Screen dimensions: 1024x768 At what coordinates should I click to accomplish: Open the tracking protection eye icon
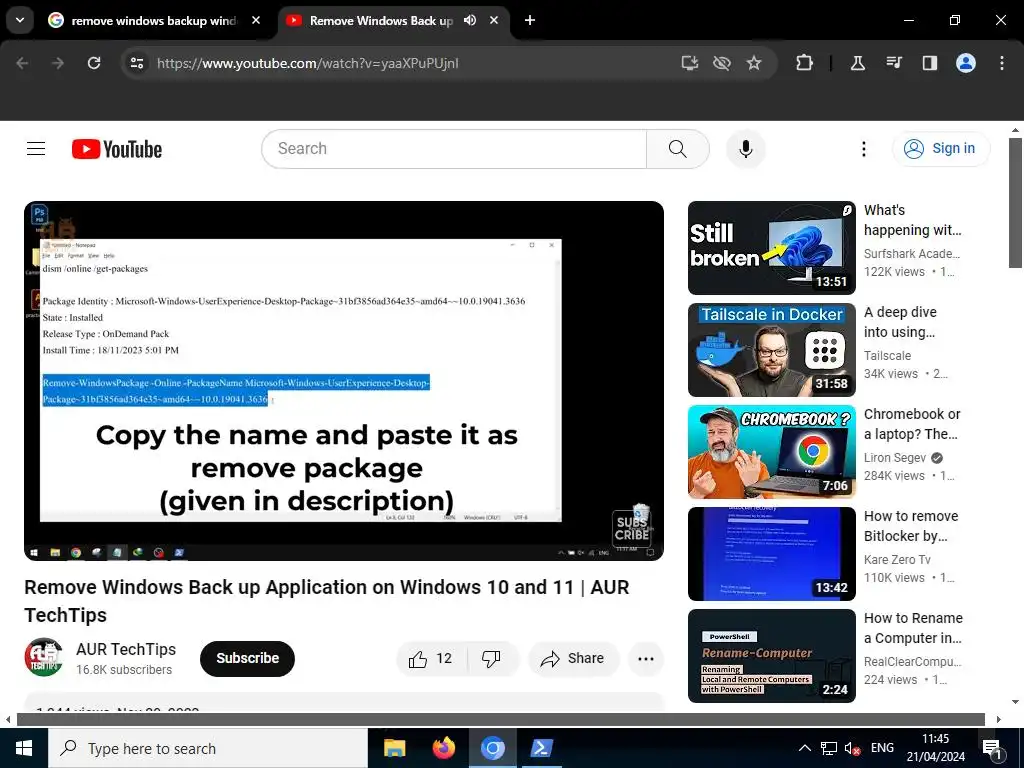722,63
